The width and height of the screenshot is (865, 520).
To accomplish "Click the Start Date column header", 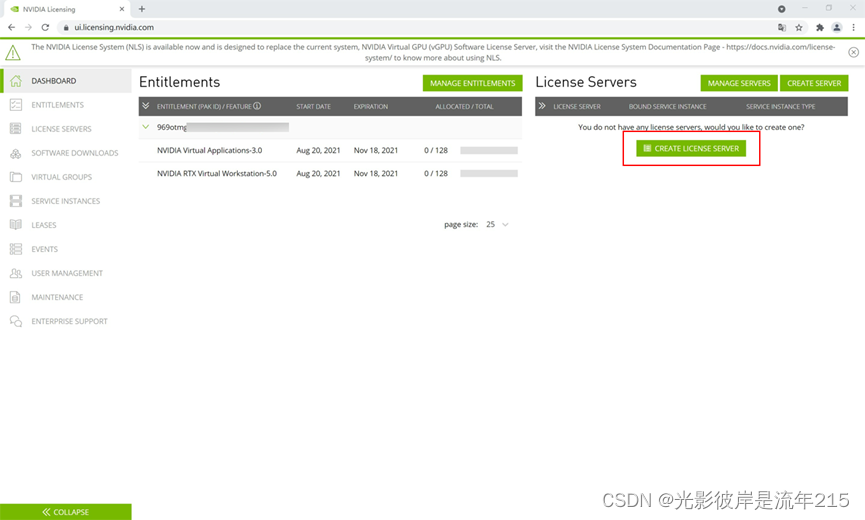I will coord(313,106).
